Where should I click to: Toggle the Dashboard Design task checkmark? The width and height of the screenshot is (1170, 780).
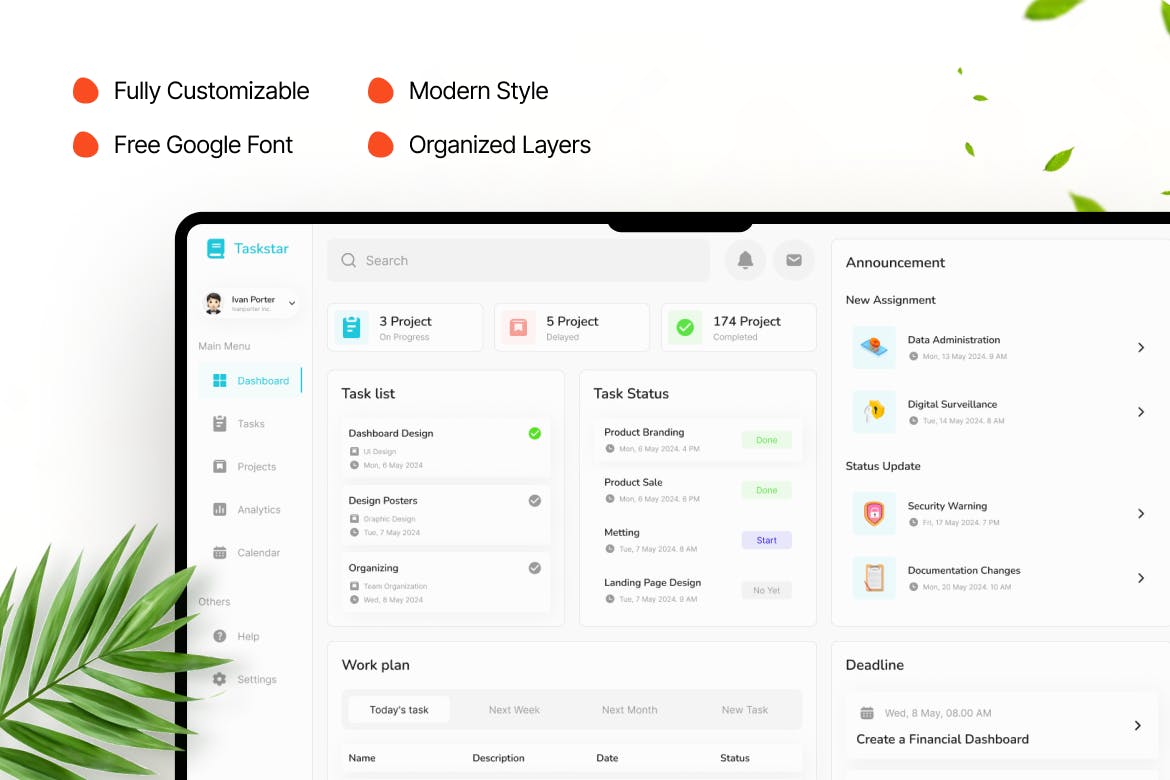tap(534, 433)
